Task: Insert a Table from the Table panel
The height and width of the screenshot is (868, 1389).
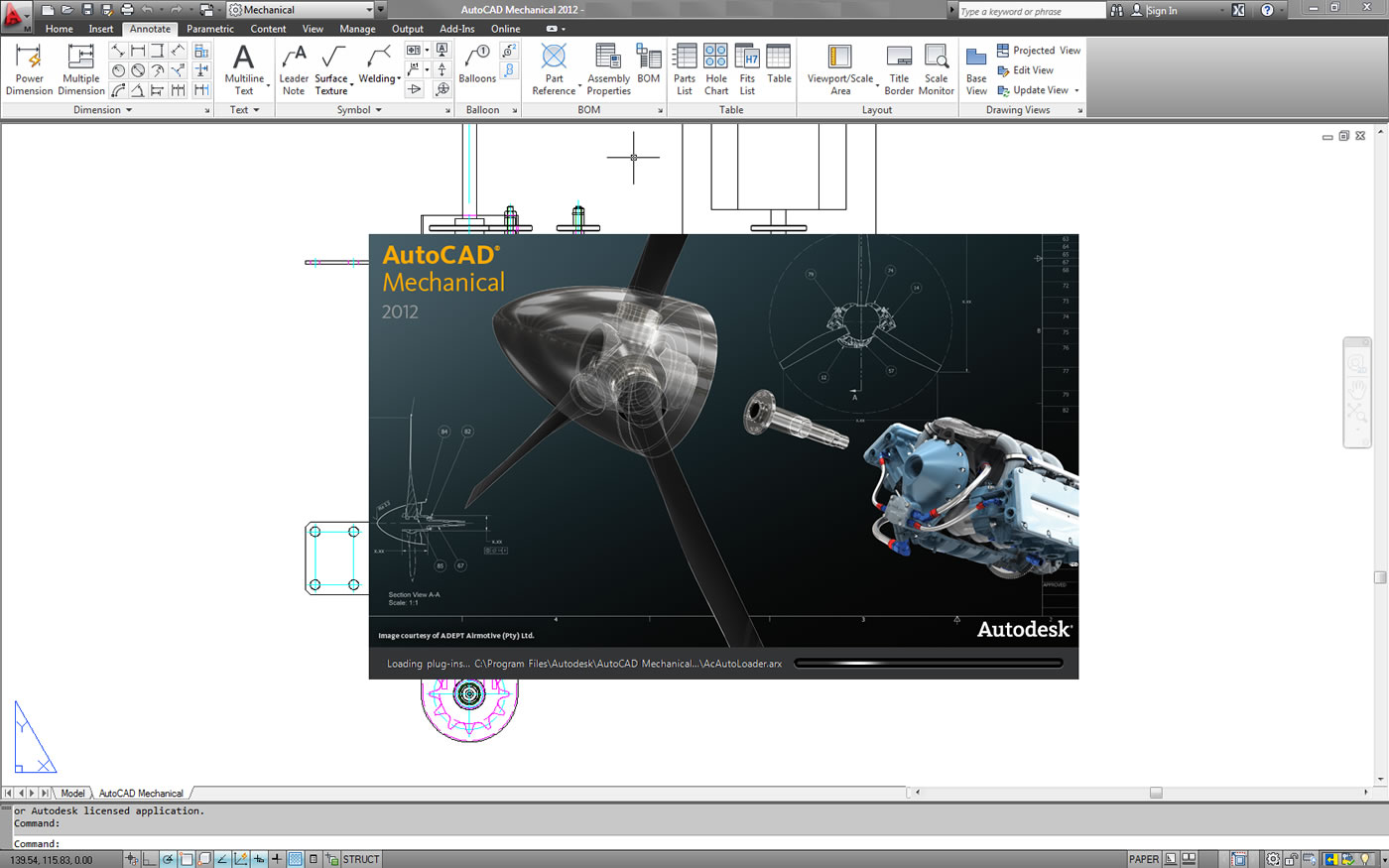Action: pos(779,63)
